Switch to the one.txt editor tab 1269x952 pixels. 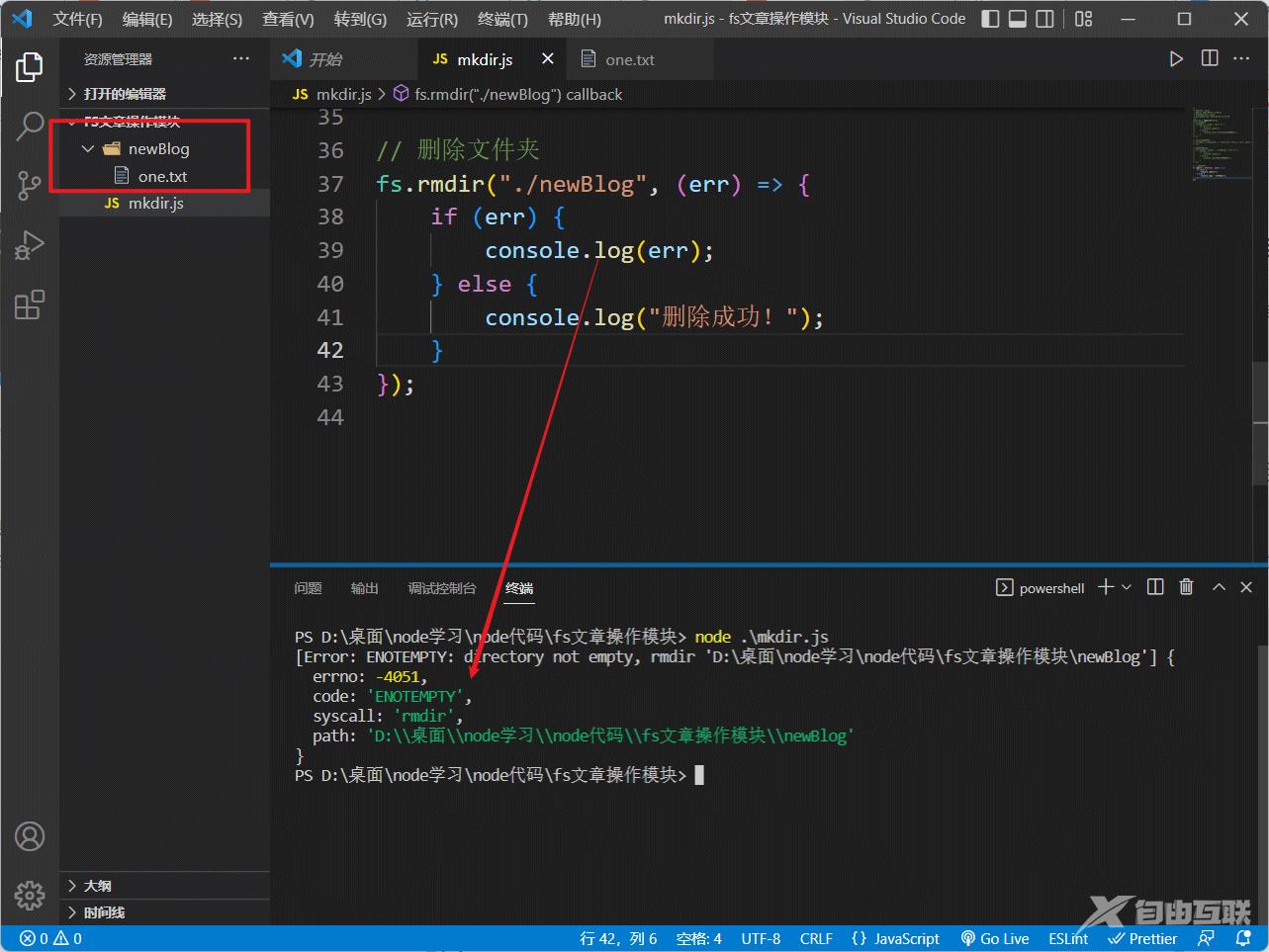[639, 59]
